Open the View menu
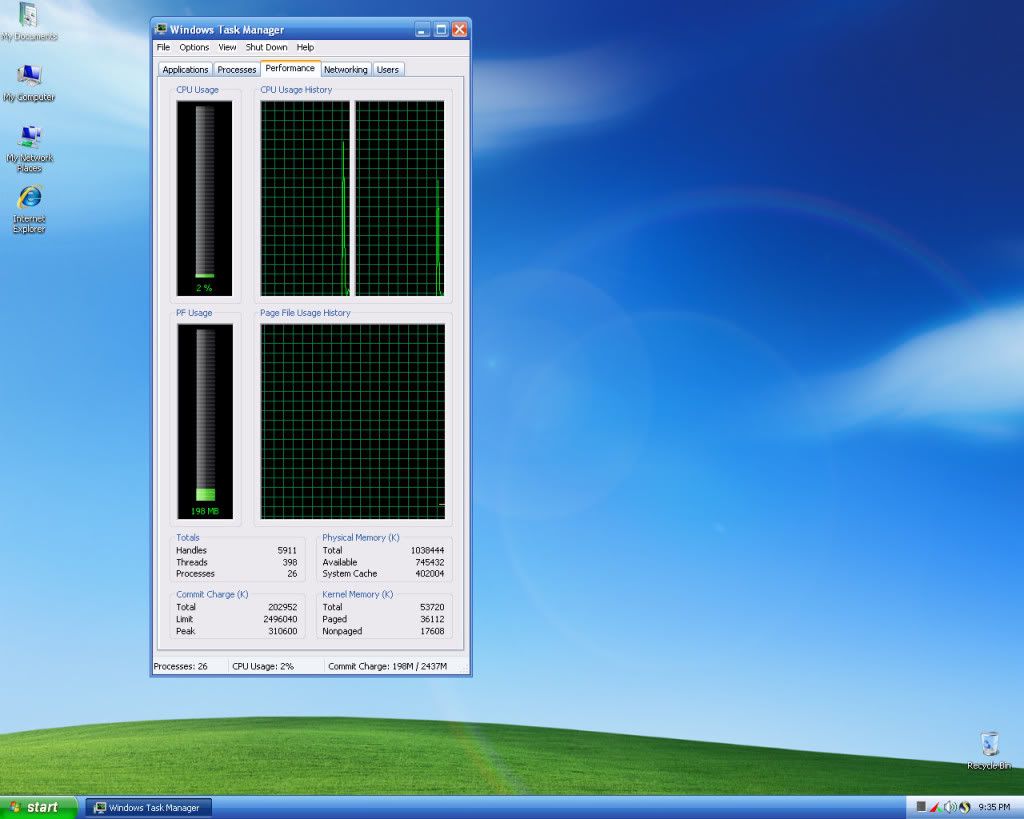 [227, 47]
